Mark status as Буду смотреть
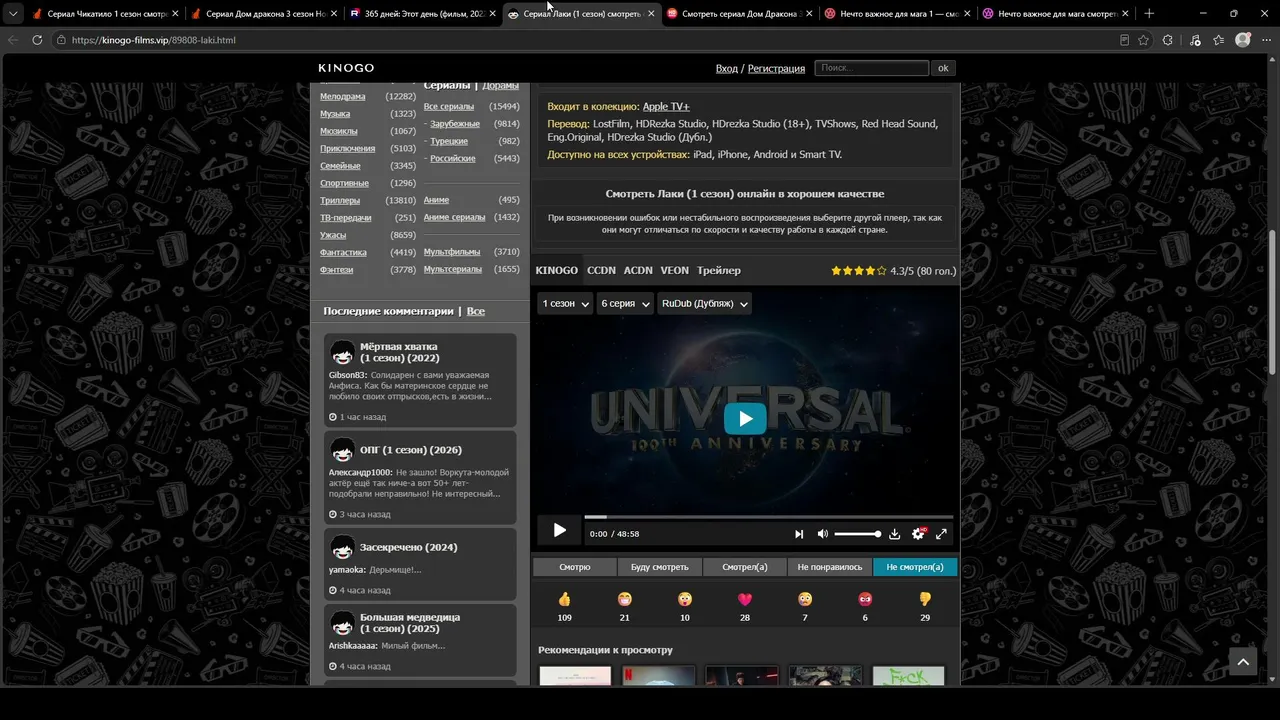The height and width of the screenshot is (720, 1280). tap(659, 567)
